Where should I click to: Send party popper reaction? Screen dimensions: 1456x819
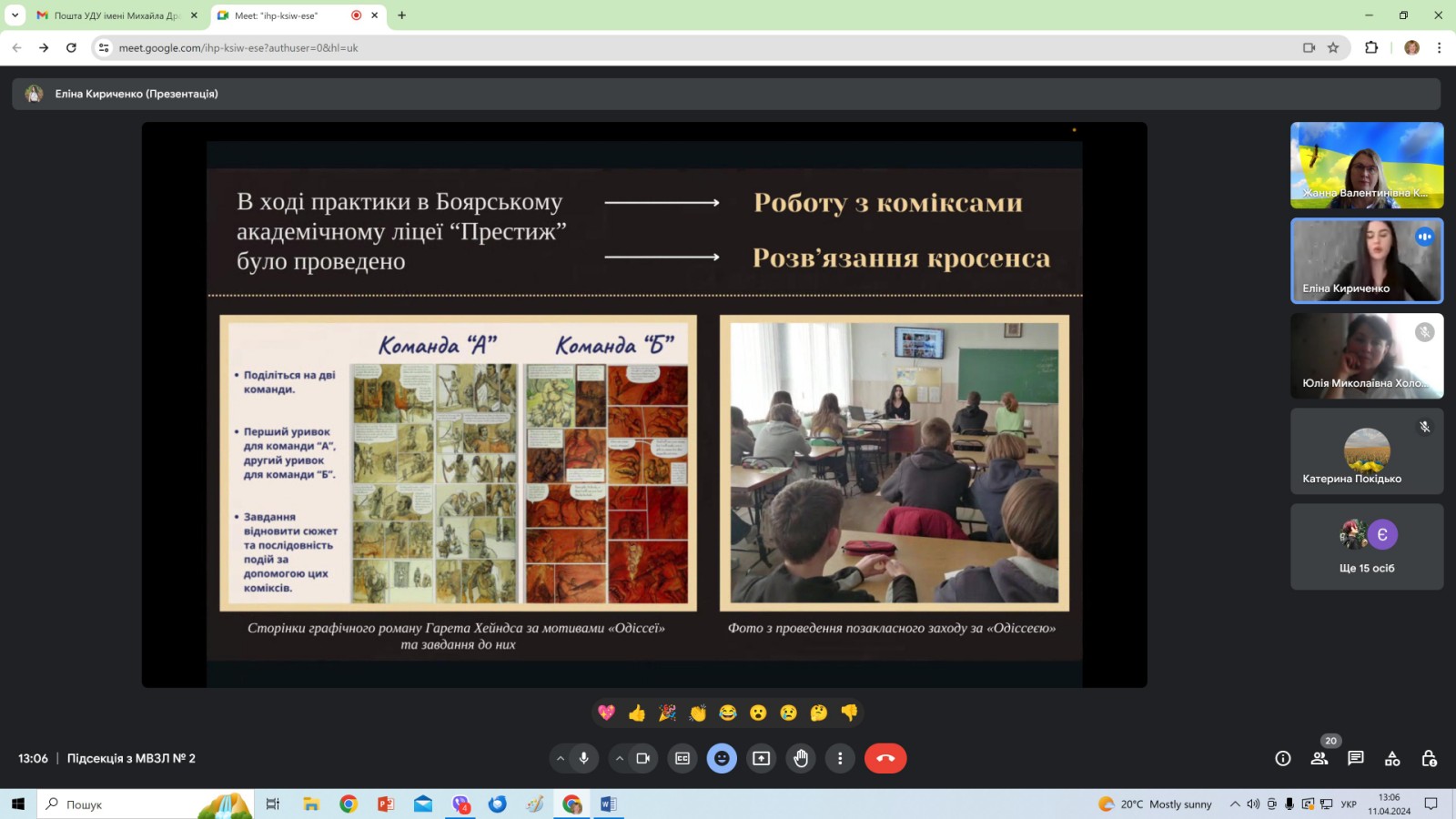(x=667, y=713)
